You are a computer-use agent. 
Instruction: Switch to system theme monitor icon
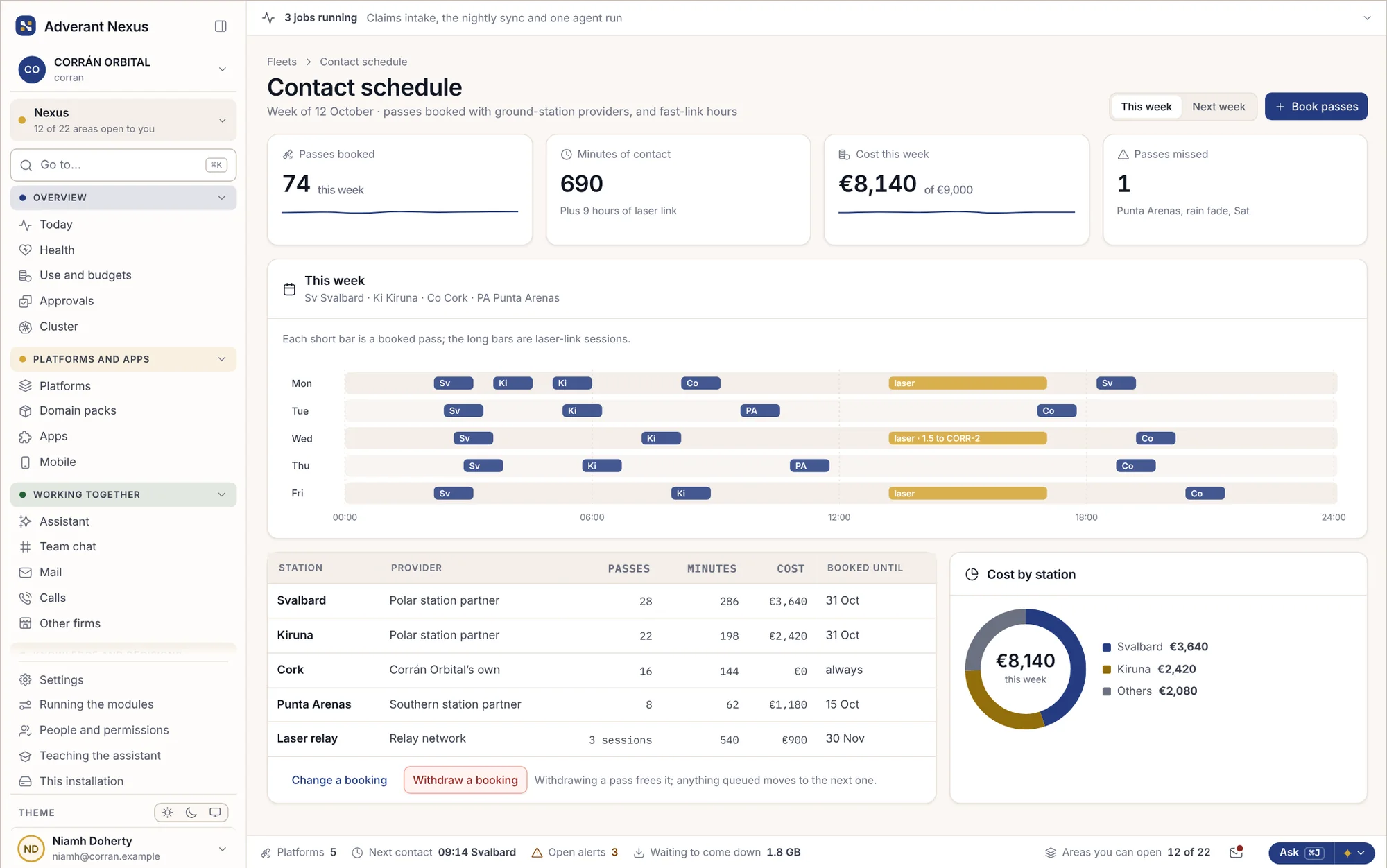[x=215, y=813]
